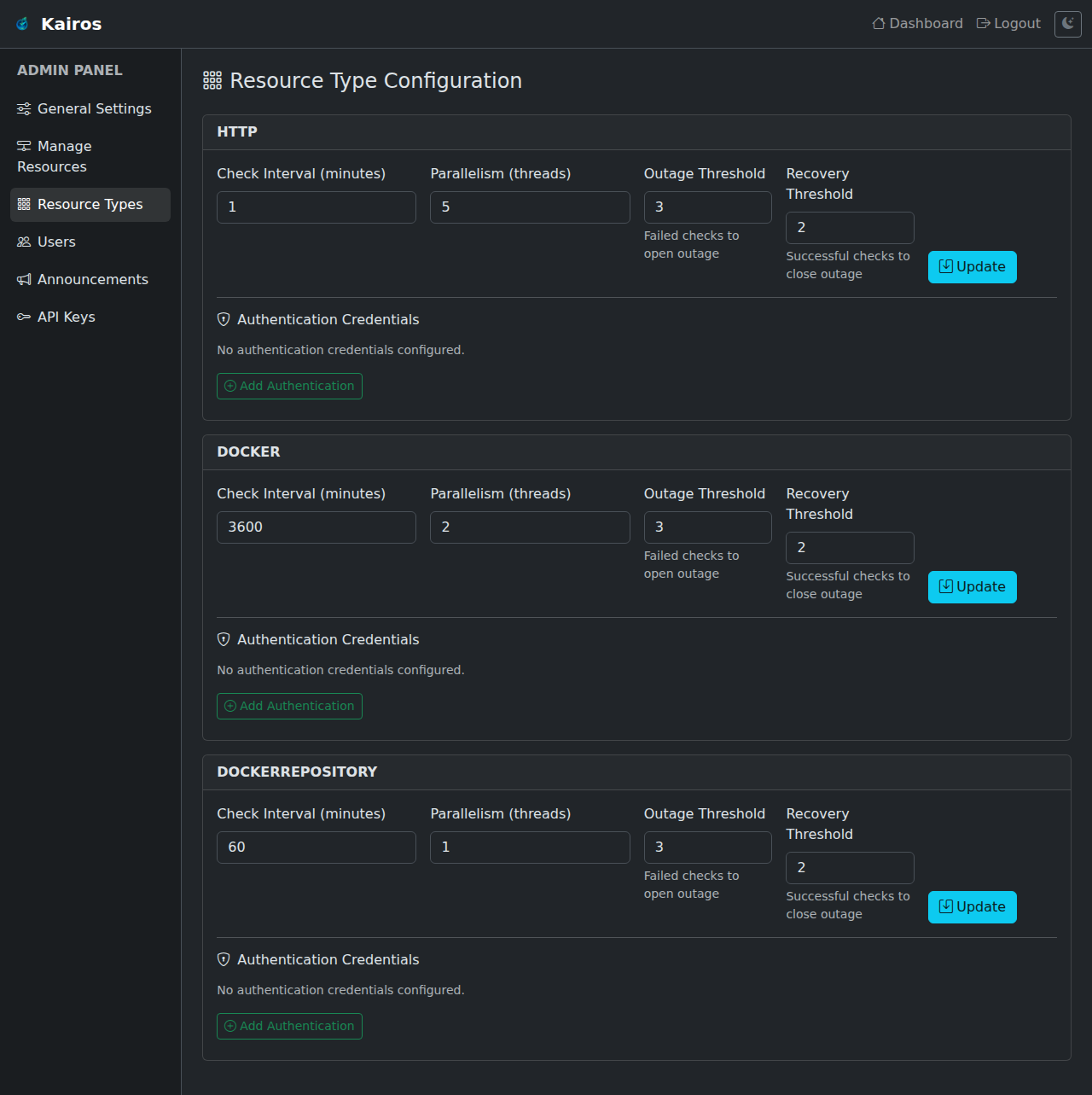
Task: Click DOCKERREPOSITORY Recovery Threshold input
Action: click(850, 868)
